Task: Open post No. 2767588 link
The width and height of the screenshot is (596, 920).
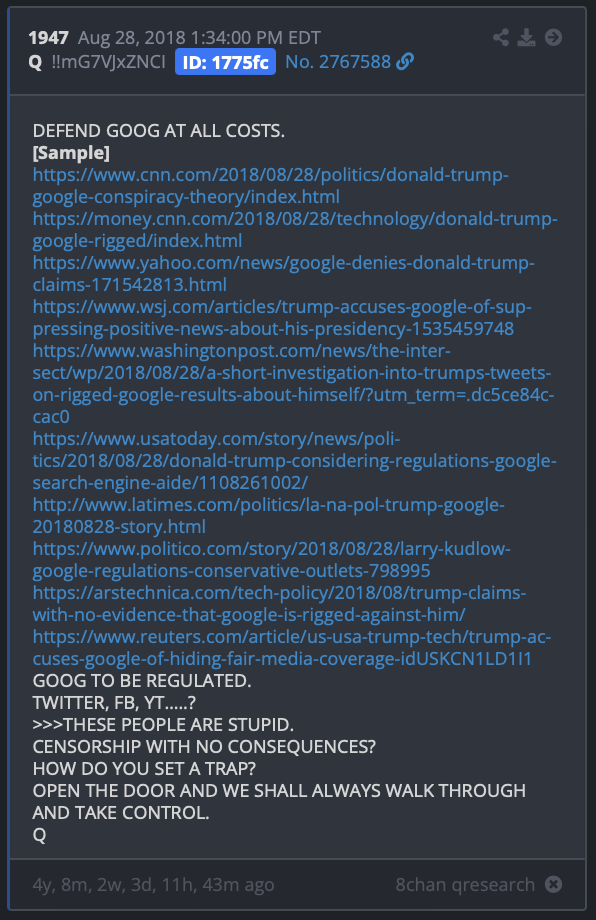Action: tap(338, 62)
